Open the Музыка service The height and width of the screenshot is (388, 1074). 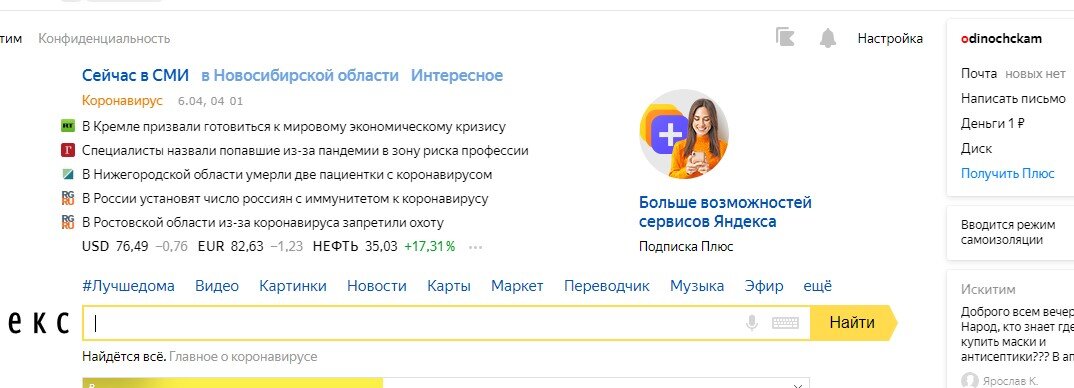tap(697, 286)
